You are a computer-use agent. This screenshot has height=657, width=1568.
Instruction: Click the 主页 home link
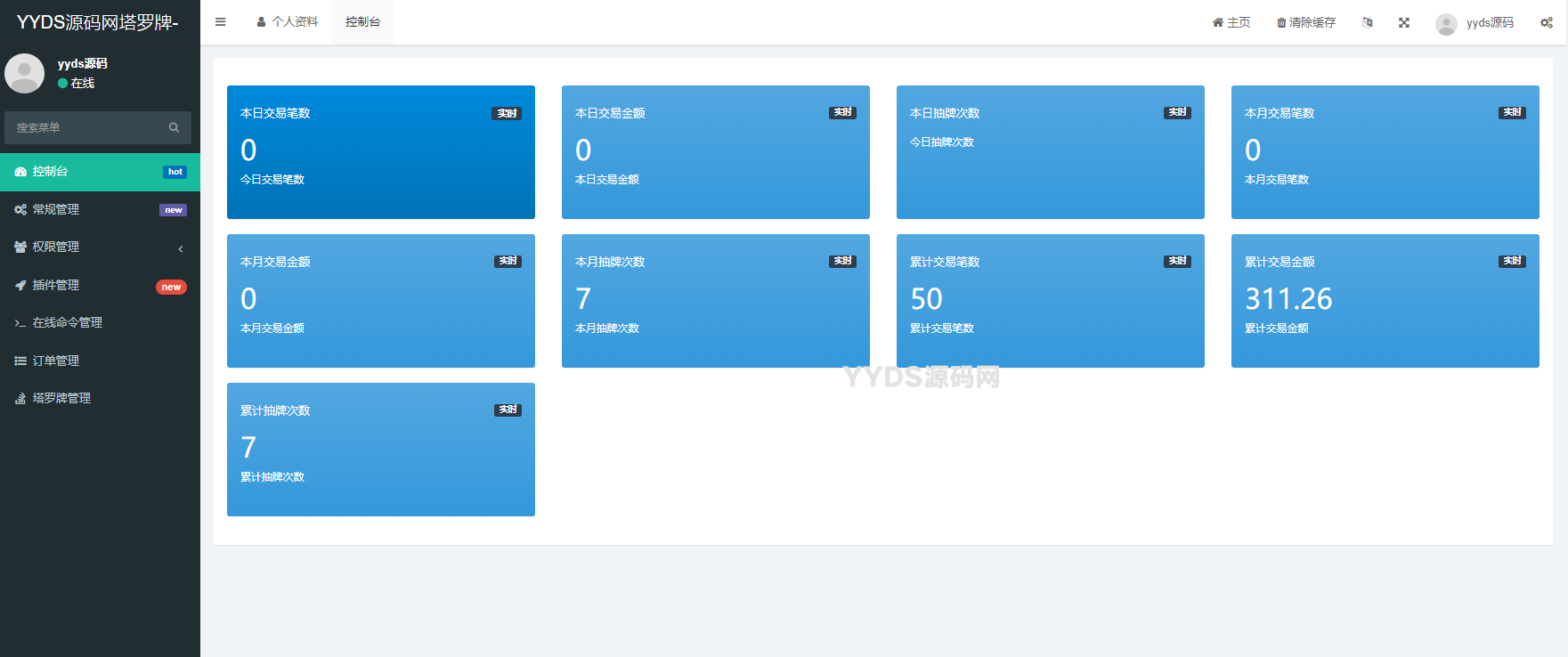(1231, 22)
